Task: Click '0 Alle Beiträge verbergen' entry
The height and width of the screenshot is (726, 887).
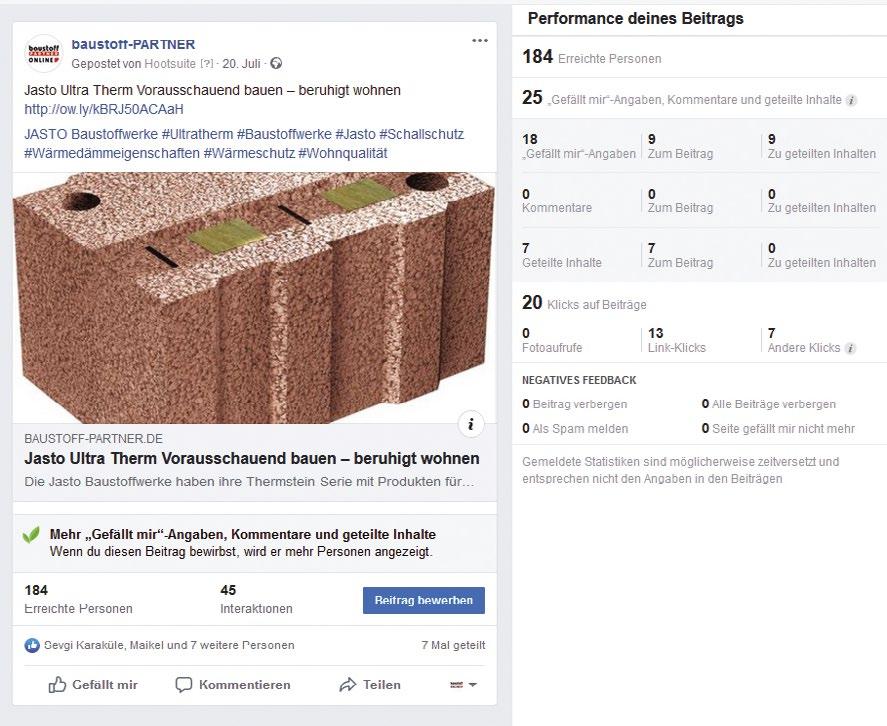Action: (x=769, y=404)
